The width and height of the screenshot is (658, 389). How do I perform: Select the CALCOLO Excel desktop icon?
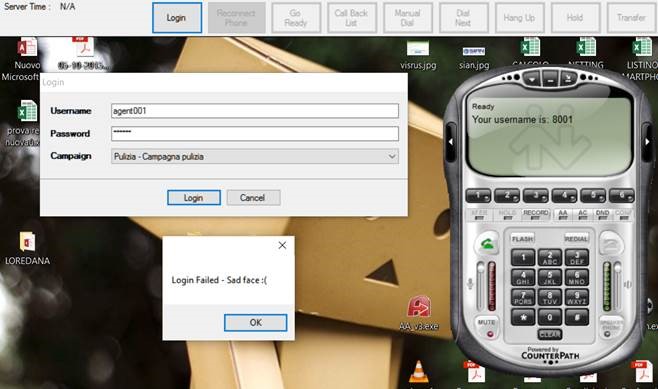(x=530, y=53)
